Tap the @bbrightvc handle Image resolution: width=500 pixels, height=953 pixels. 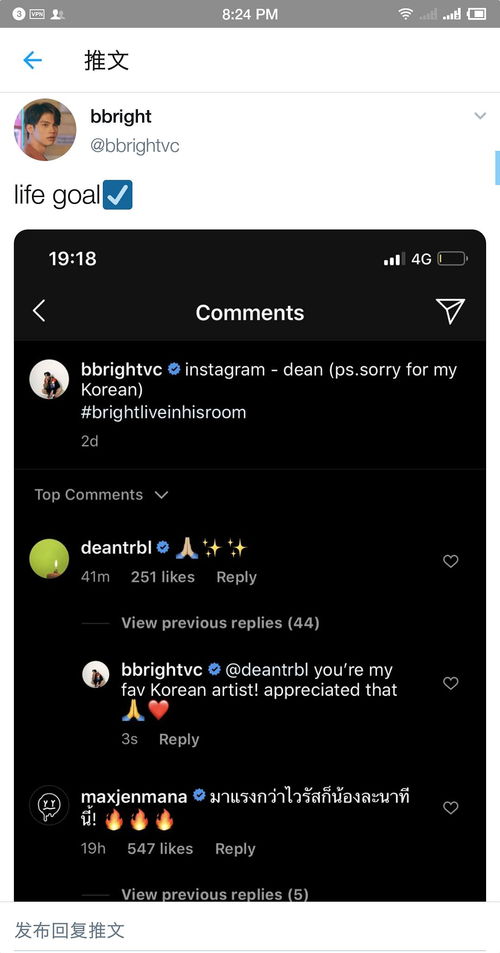point(134,146)
